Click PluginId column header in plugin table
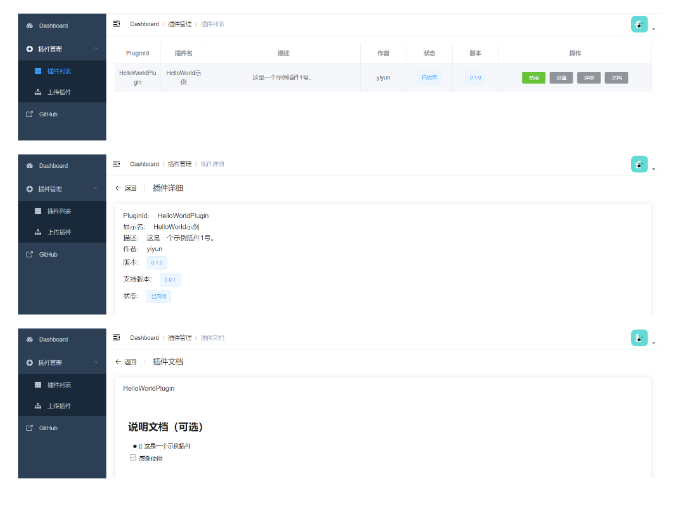 [x=138, y=53]
